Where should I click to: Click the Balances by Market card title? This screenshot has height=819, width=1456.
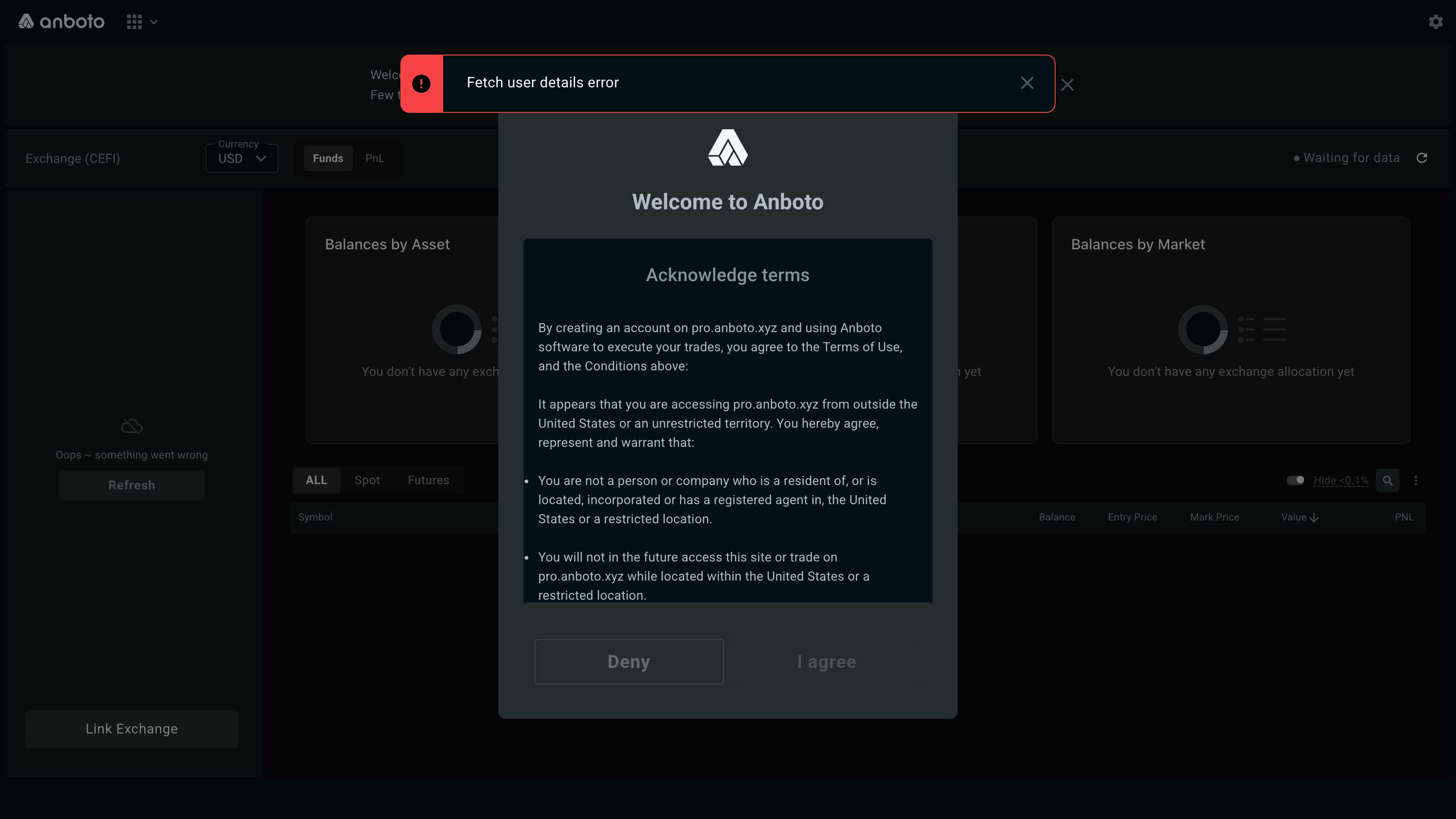pyautogui.click(x=1138, y=244)
